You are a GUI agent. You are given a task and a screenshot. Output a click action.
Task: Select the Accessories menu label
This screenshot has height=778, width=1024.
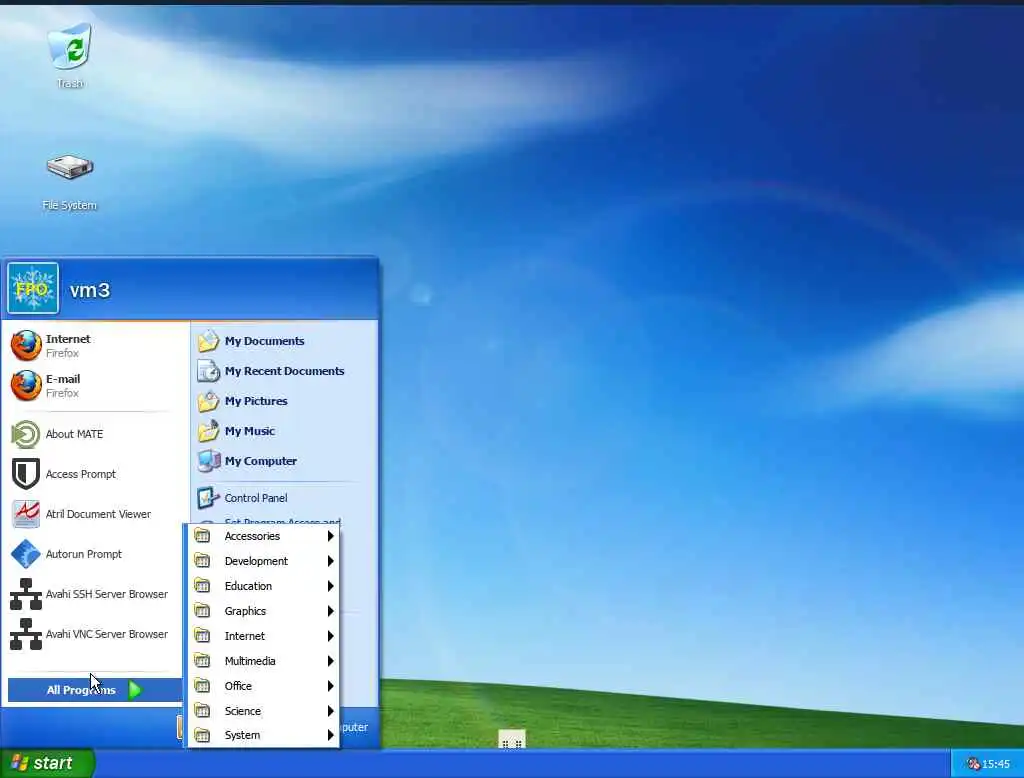pos(252,536)
